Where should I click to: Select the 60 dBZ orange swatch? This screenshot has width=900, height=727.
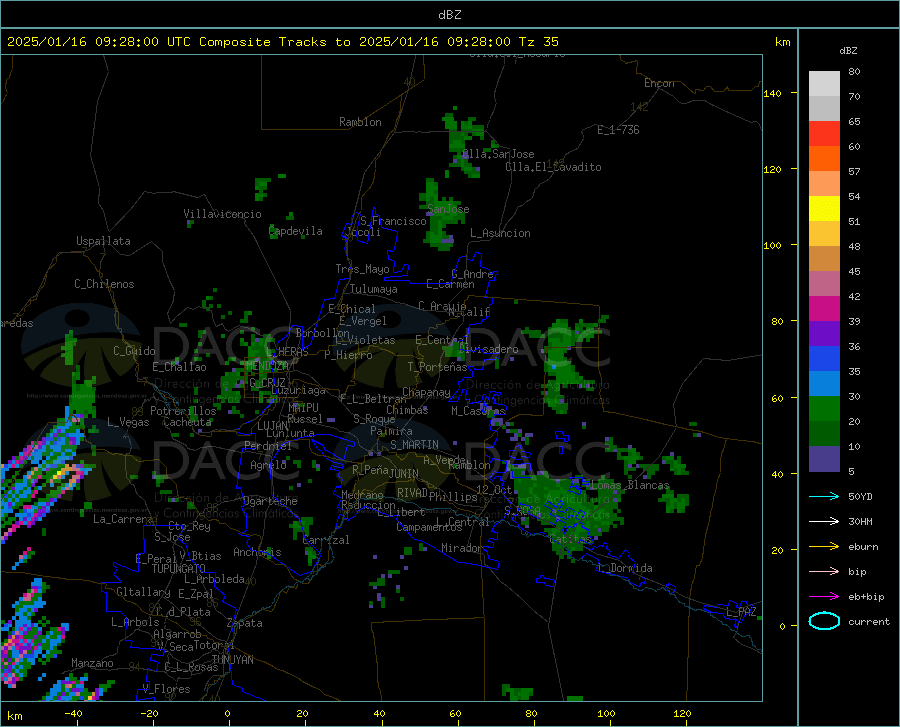824,158
